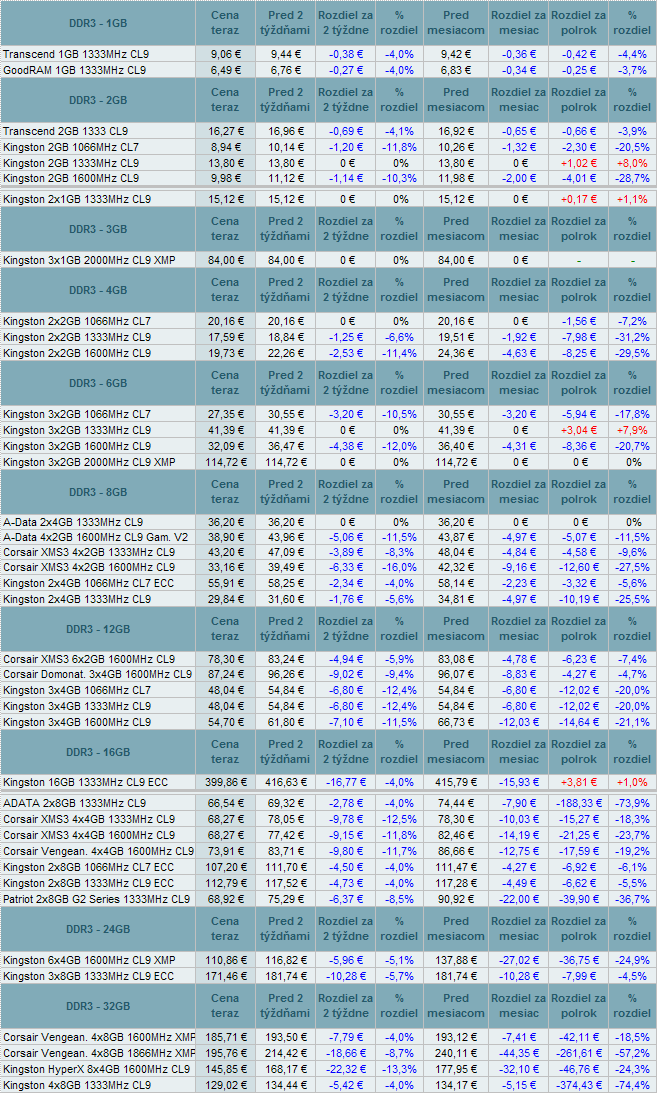The height and width of the screenshot is (1093, 657).
Task: Select the DDR3 - 12GB section header
Action: tap(98, 629)
